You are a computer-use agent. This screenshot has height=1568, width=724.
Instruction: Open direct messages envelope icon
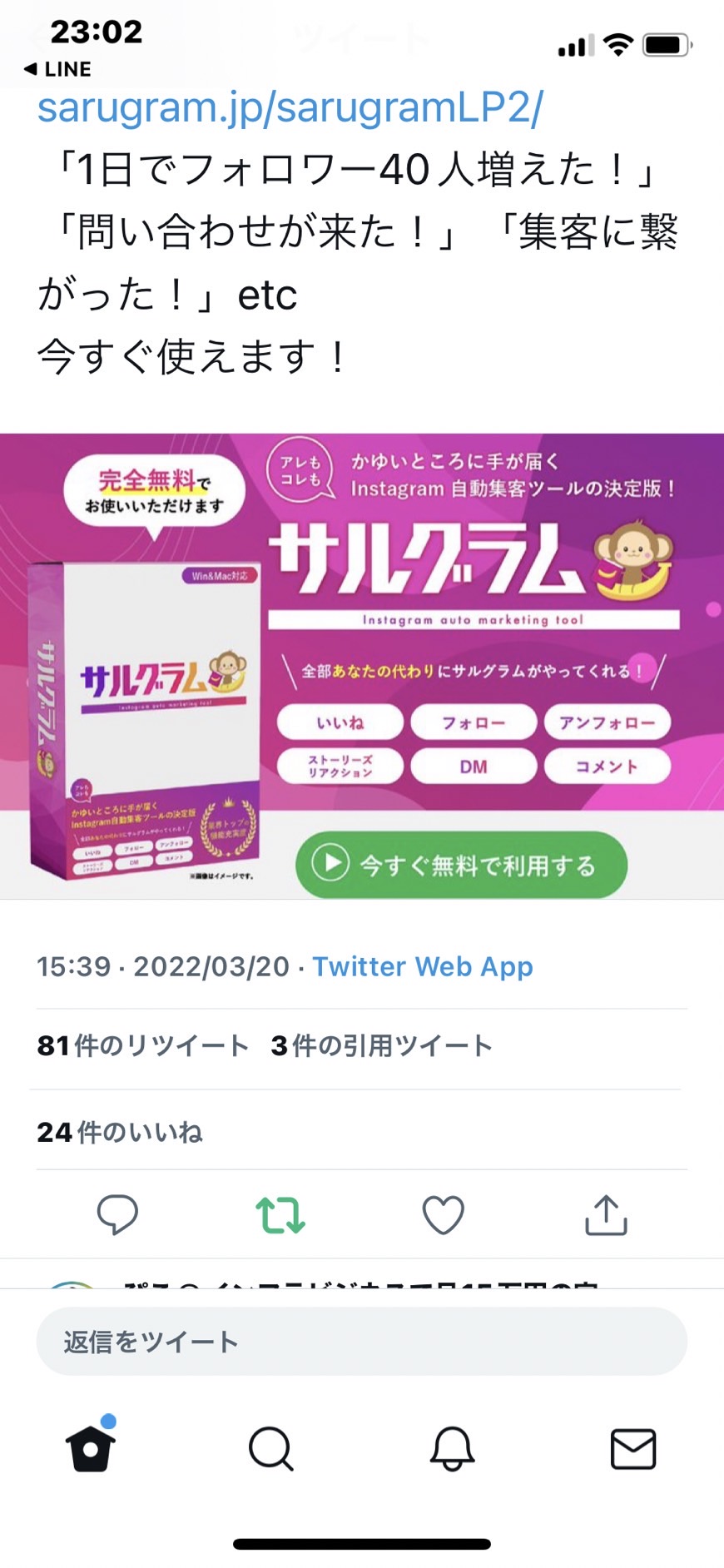pos(633,1448)
